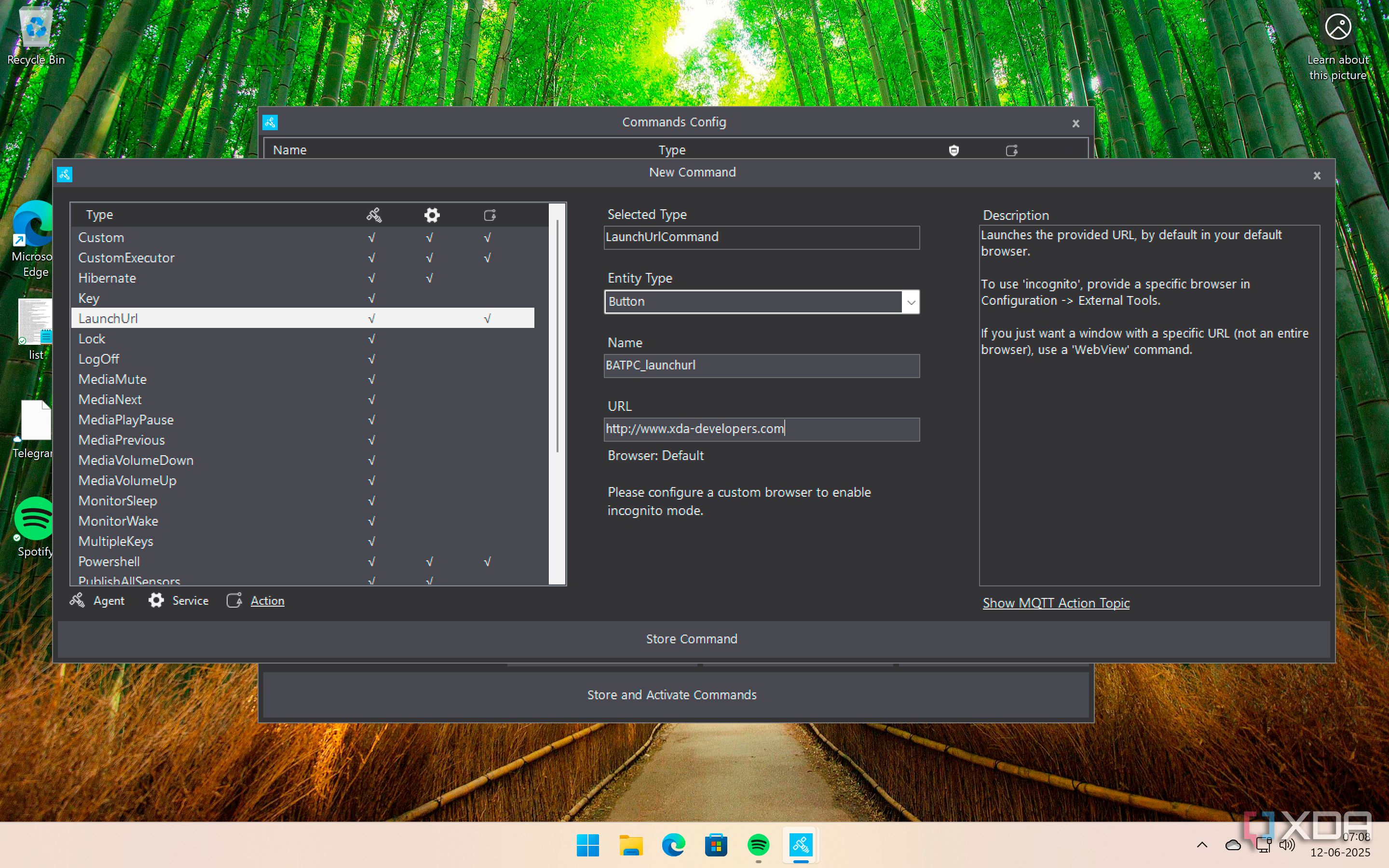This screenshot has height=868, width=1389.
Task: Click the HASS.Agent taskbar icon
Action: (x=801, y=844)
